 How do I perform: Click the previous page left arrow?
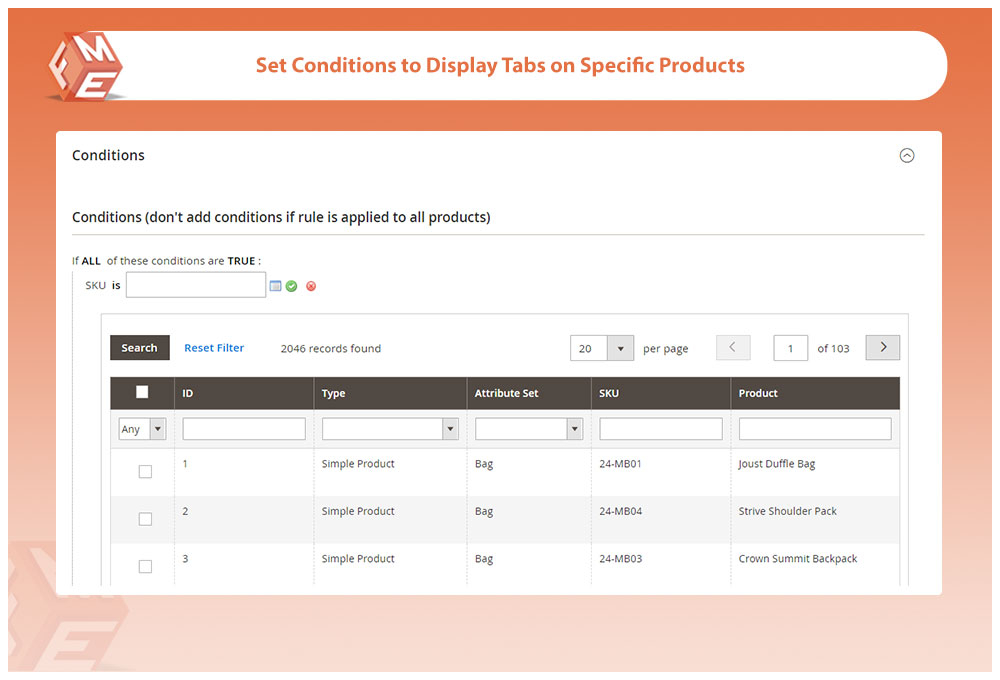pos(733,348)
